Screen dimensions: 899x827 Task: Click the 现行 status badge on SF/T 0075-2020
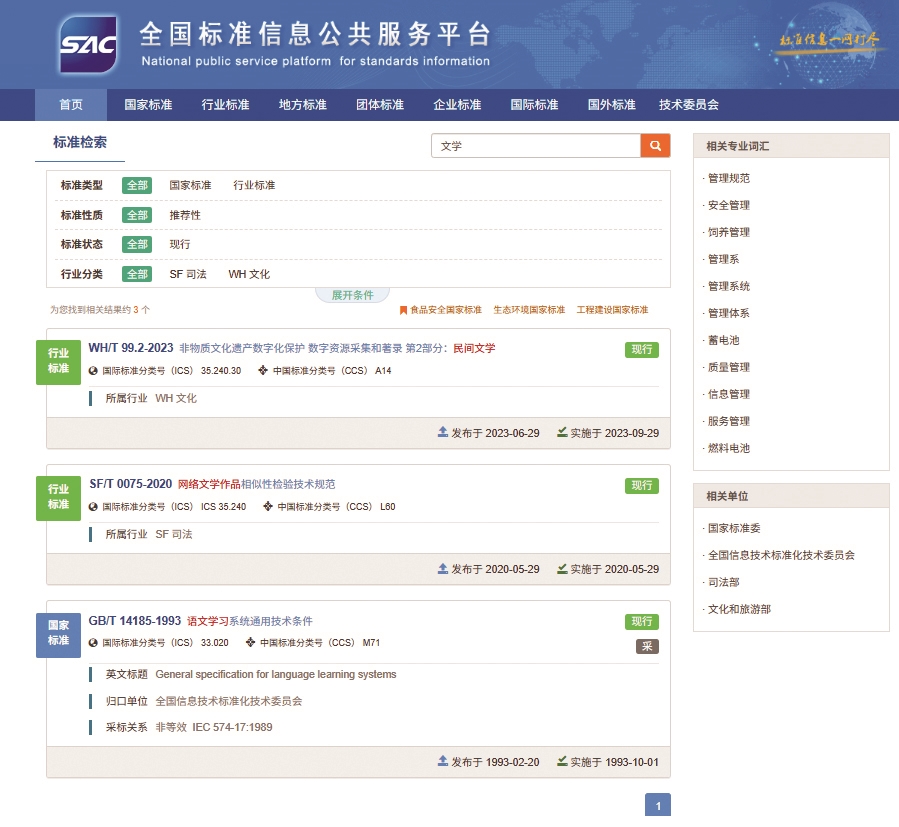pyautogui.click(x=641, y=486)
